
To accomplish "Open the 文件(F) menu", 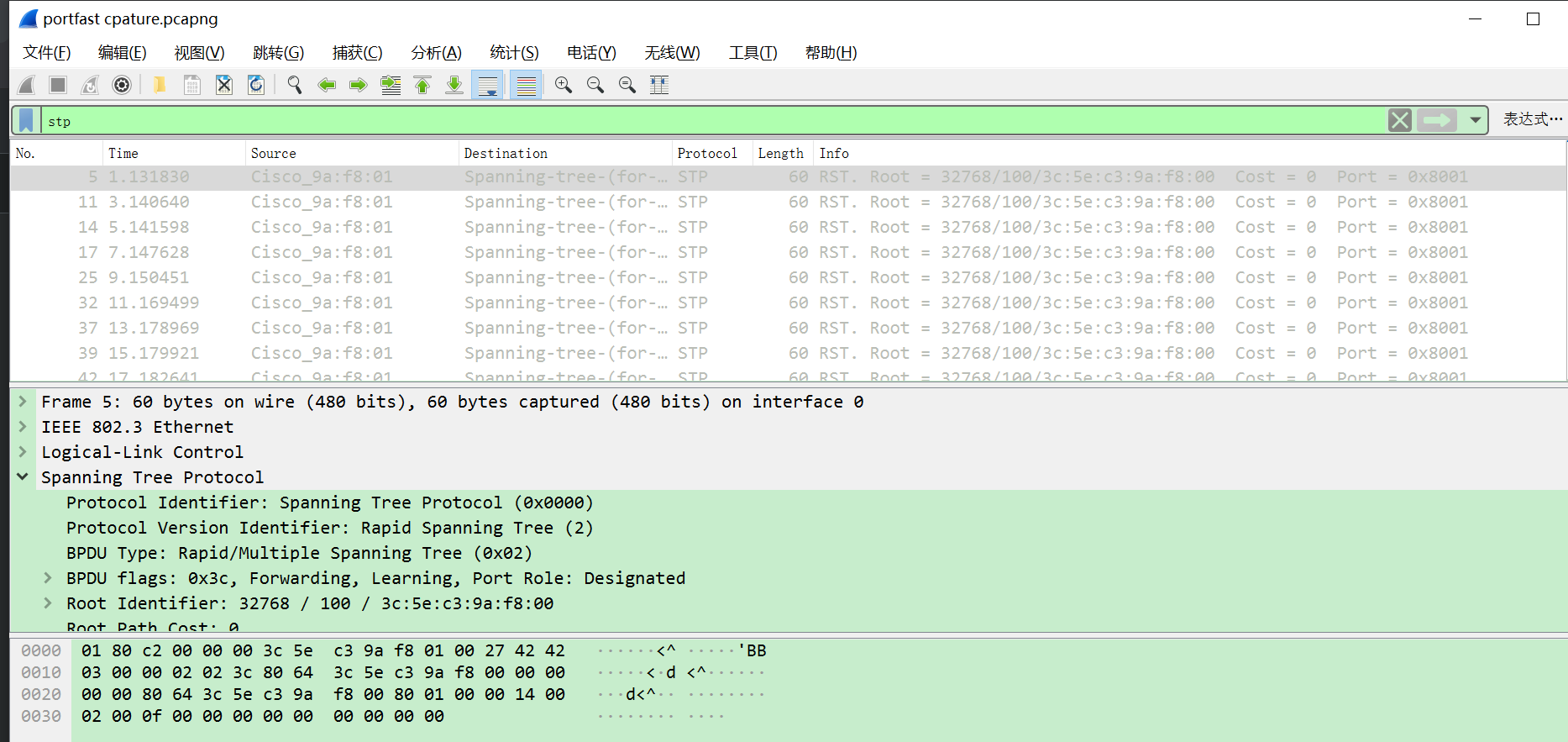I will click(x=47, y=53).
